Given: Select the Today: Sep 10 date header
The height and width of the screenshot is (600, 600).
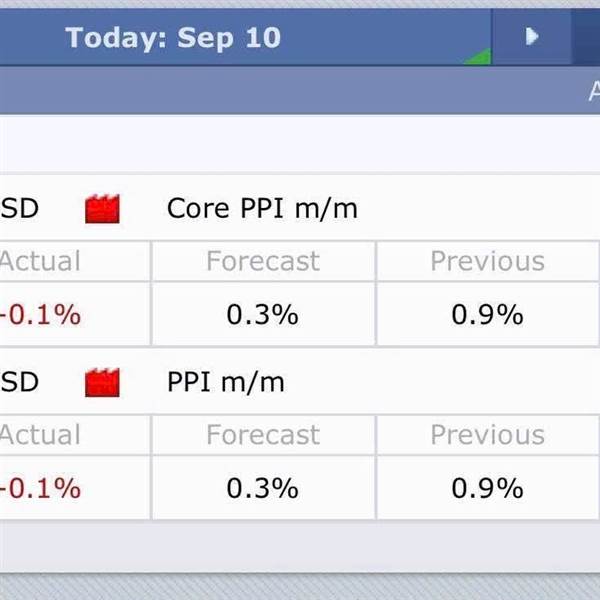Looking at the screenshot, I should click(173, 38).
